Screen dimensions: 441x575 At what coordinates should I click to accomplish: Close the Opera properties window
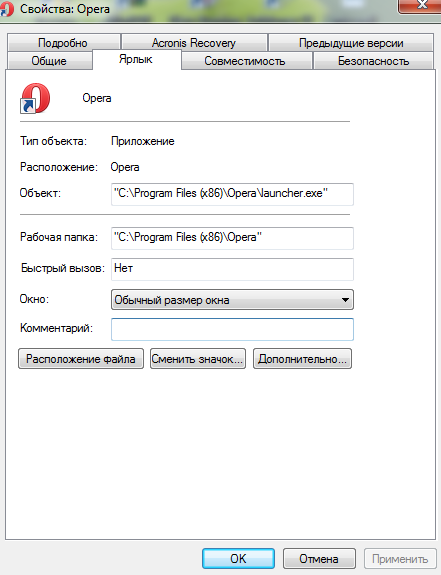tap(422, 6)
